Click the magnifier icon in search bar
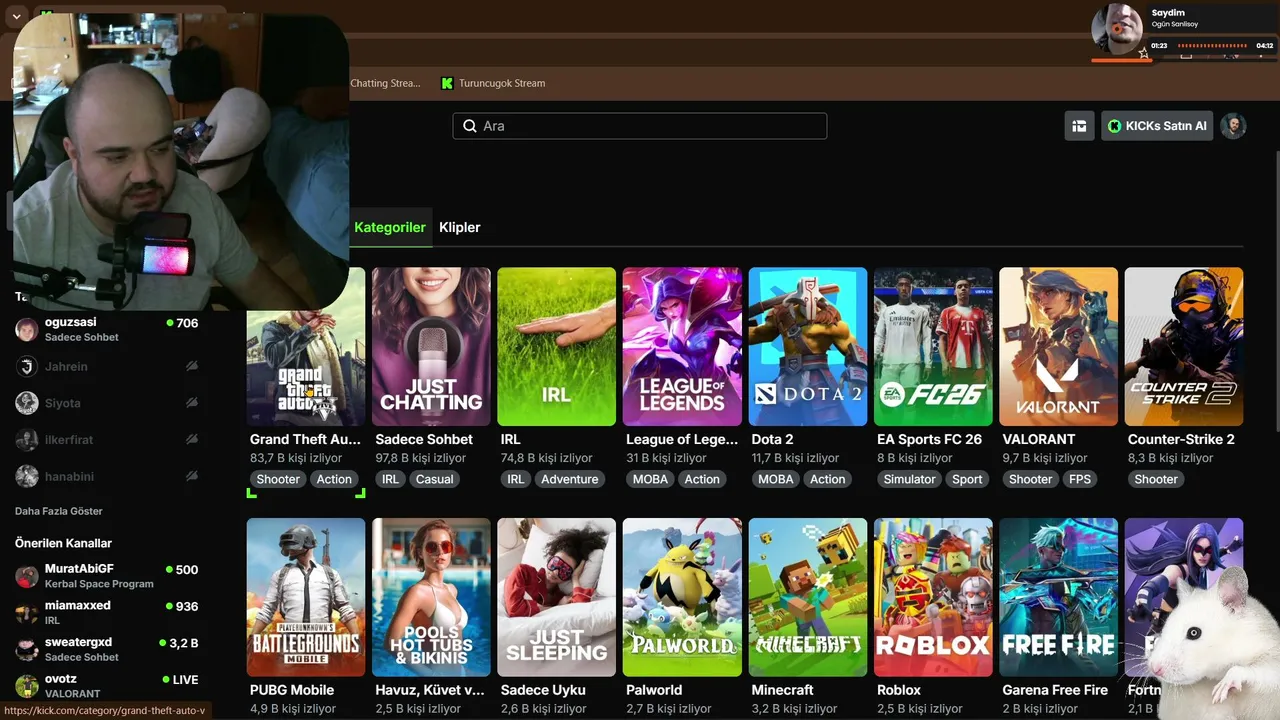The width and height of the screenshot is (1280, 720). (x=470, y=126)
